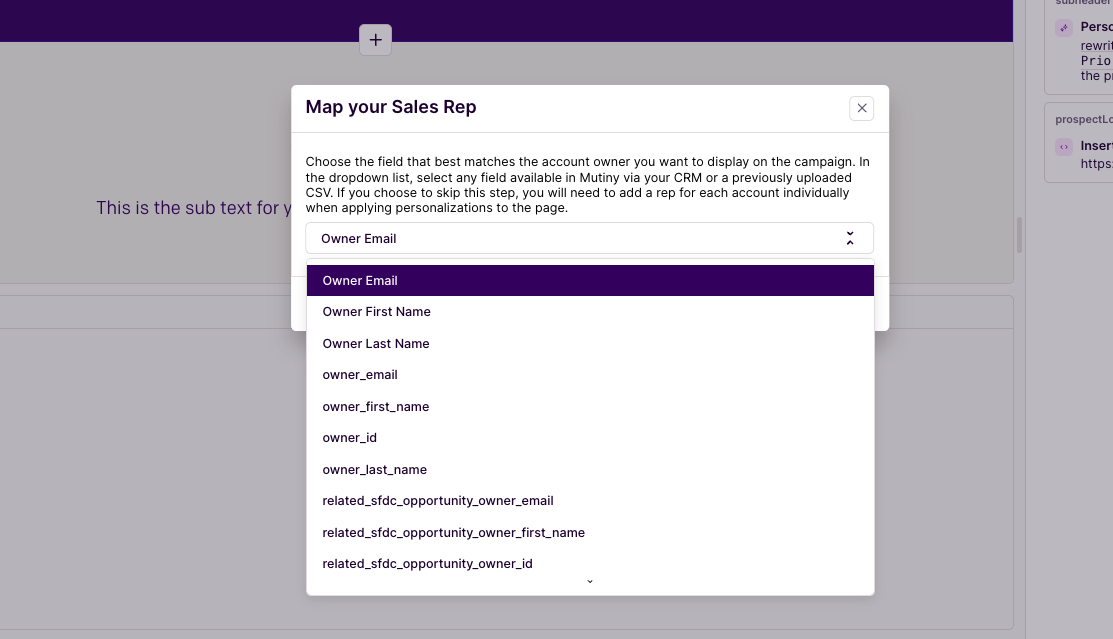Select owner_id option
This screenshot has height=639, width=1113.
pos(590,438)
